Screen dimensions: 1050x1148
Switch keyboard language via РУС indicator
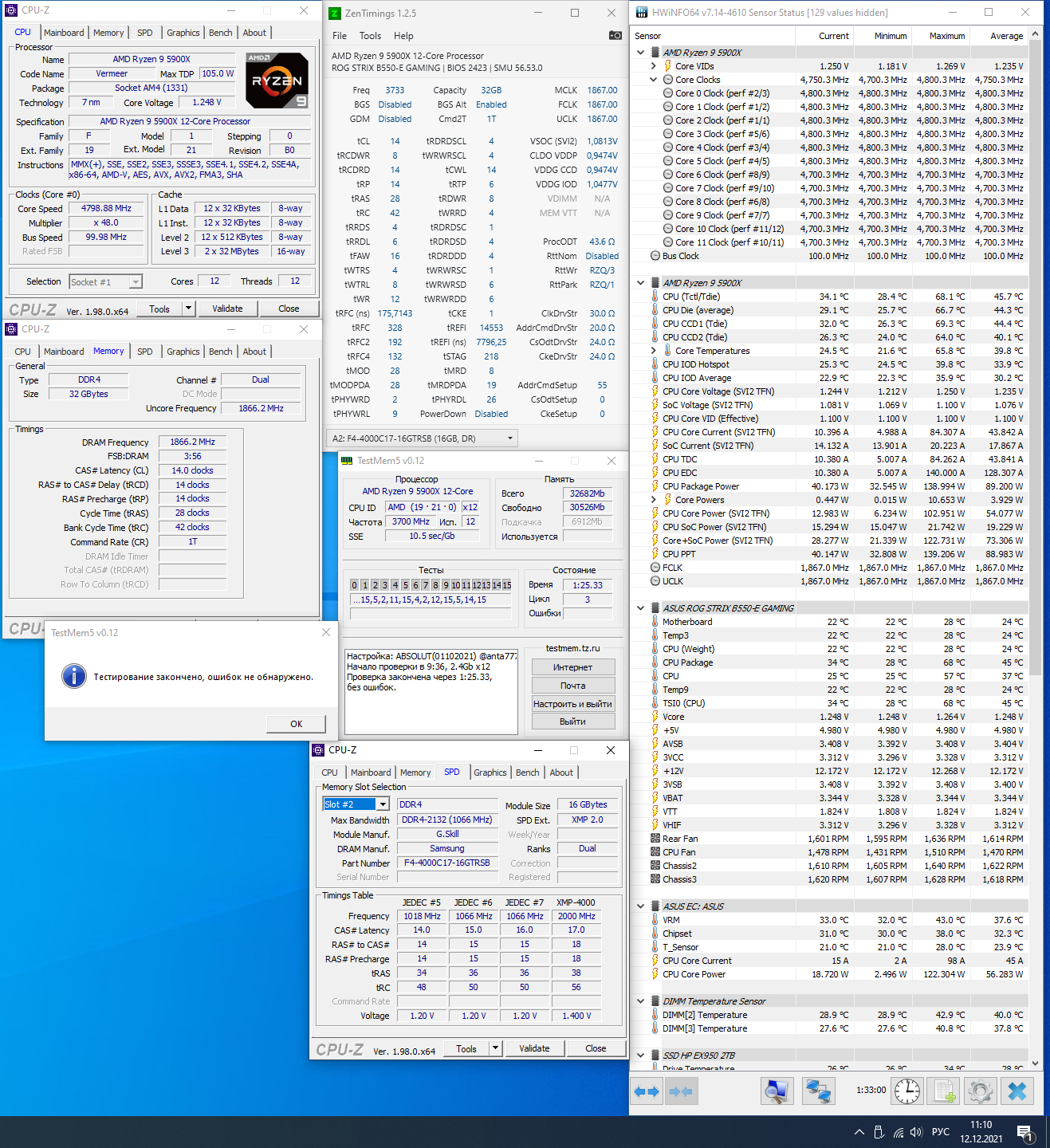coord(941,1132)
